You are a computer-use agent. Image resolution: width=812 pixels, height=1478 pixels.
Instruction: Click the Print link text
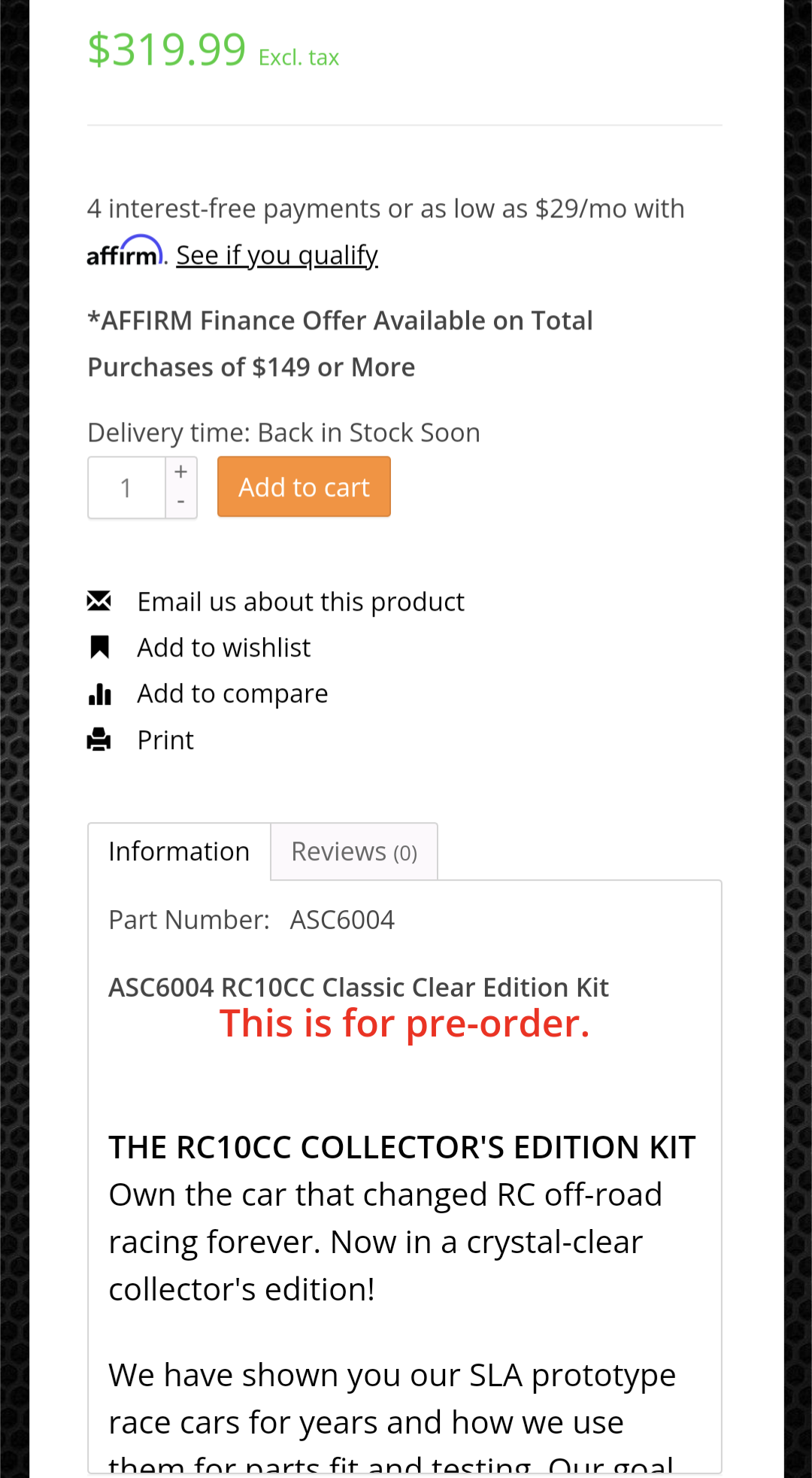[165, 740]
